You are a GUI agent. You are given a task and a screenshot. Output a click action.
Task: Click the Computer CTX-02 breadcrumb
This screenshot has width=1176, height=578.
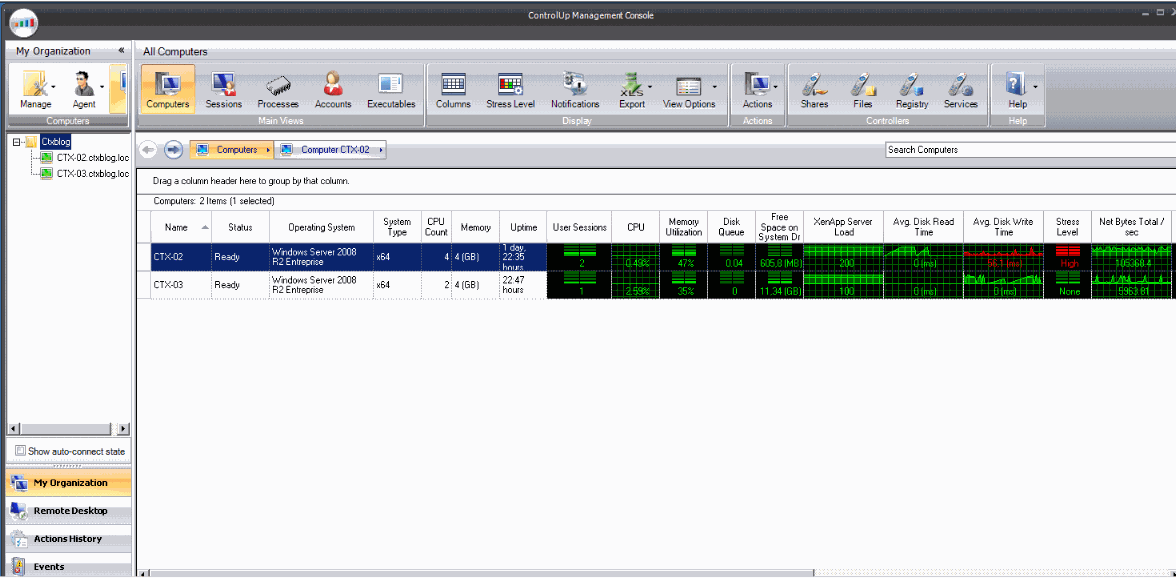(331, 150)
